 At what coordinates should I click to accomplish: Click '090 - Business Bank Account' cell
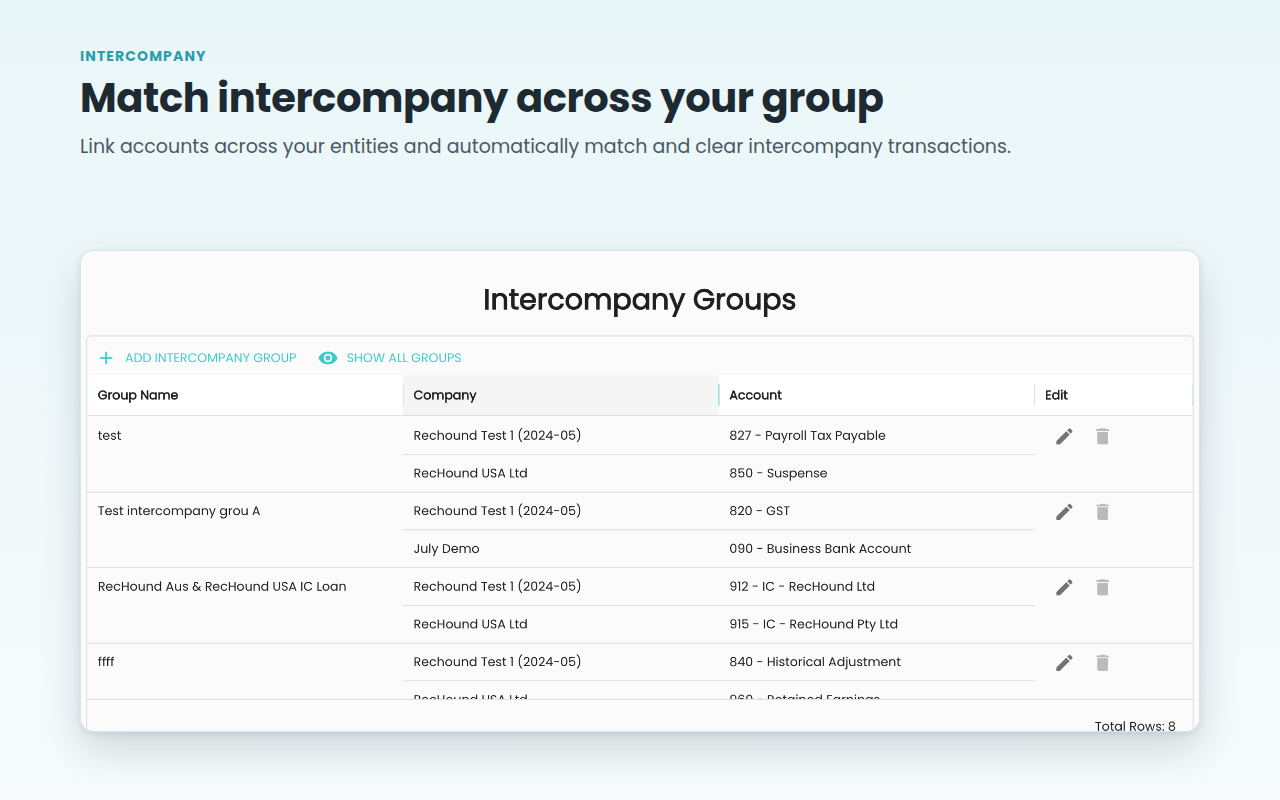click(877, 549)
